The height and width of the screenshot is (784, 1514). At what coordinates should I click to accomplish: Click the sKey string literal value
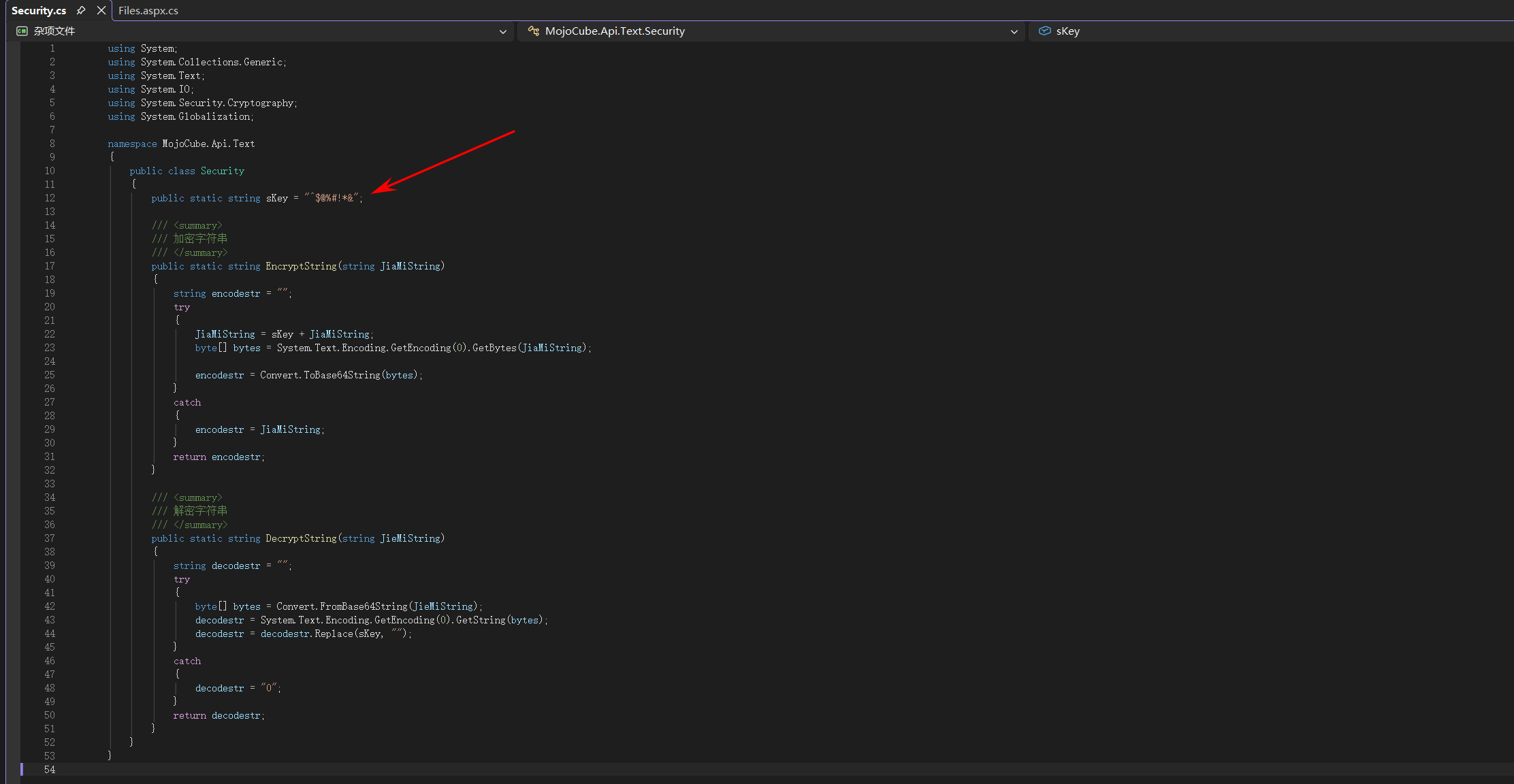(333, 198)
